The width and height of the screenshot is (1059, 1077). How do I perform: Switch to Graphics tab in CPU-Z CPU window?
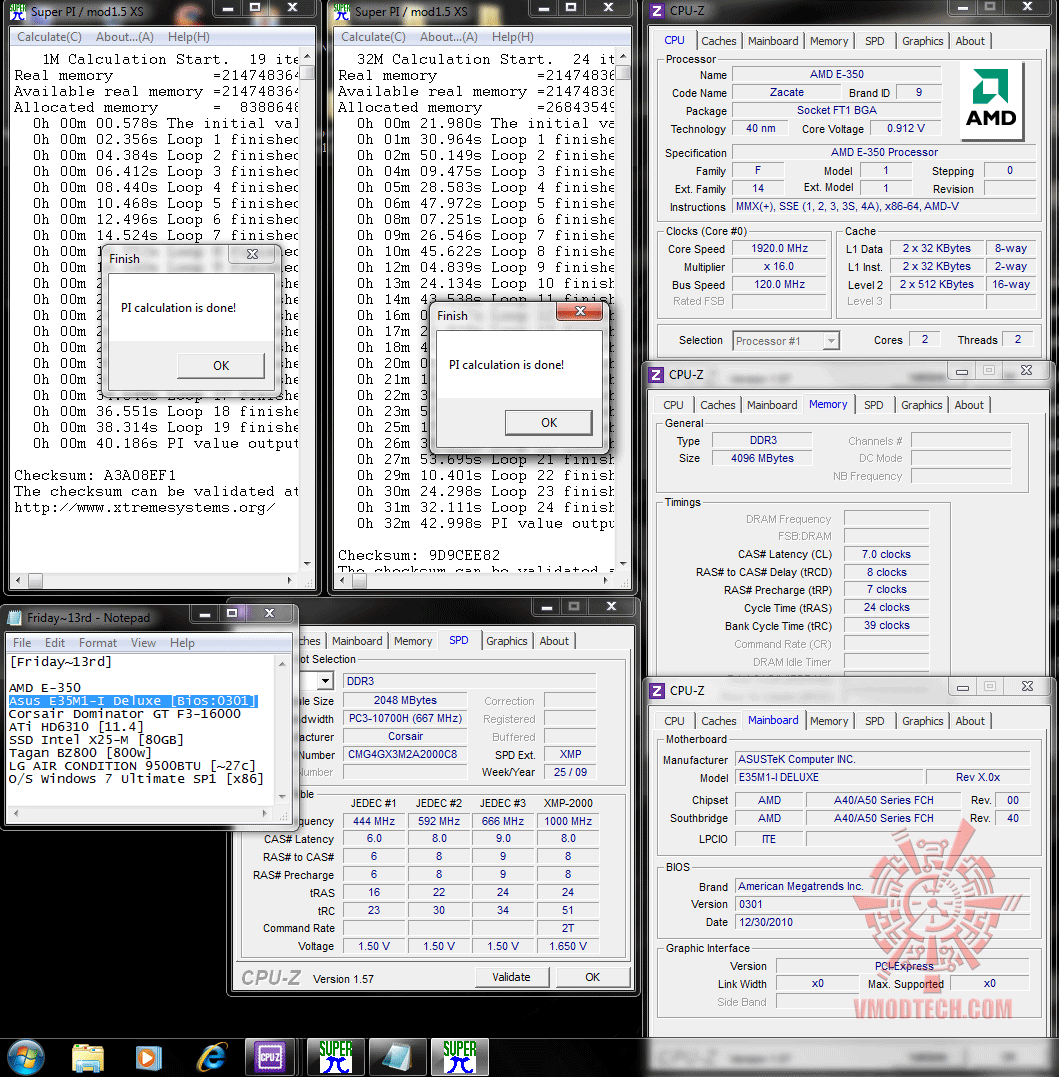[x=922, y=41]
